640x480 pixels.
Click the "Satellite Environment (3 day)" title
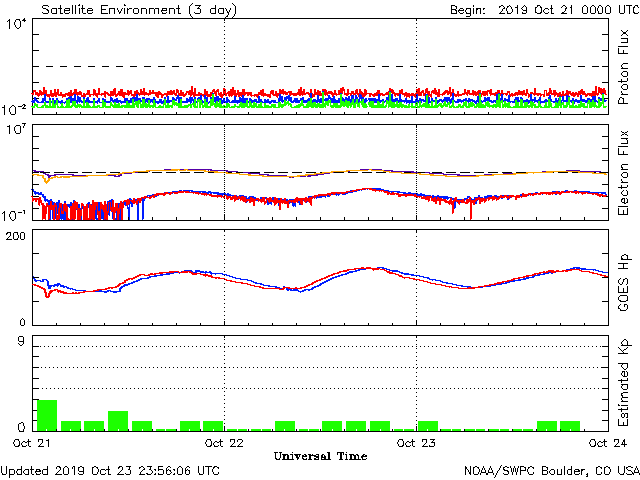[139, 9]
